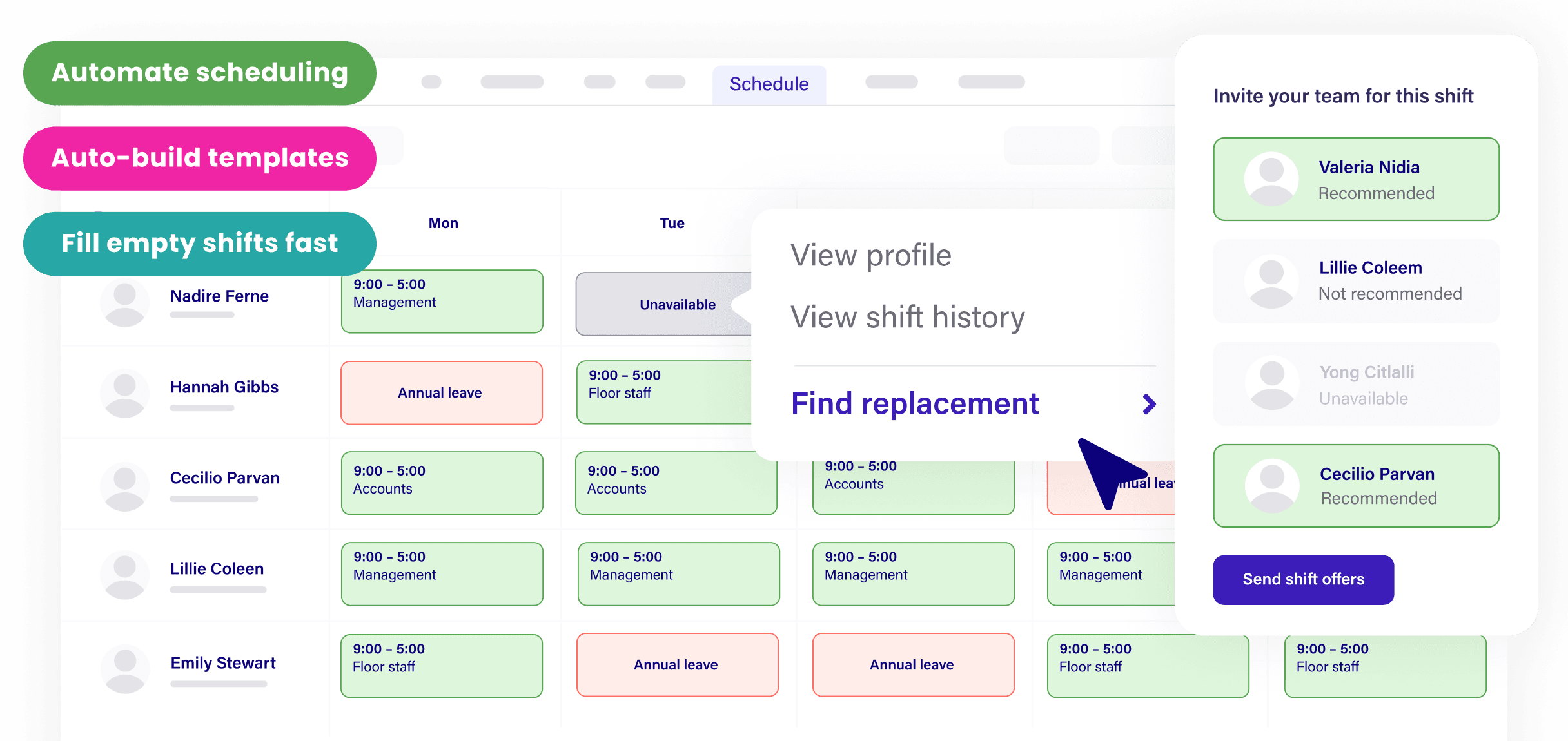Viewport: 1568px width, 741px height.
Task: Click Cecilio Parvan avatar in schedule row
Action: pyautogui.click(x=124, y=486)
